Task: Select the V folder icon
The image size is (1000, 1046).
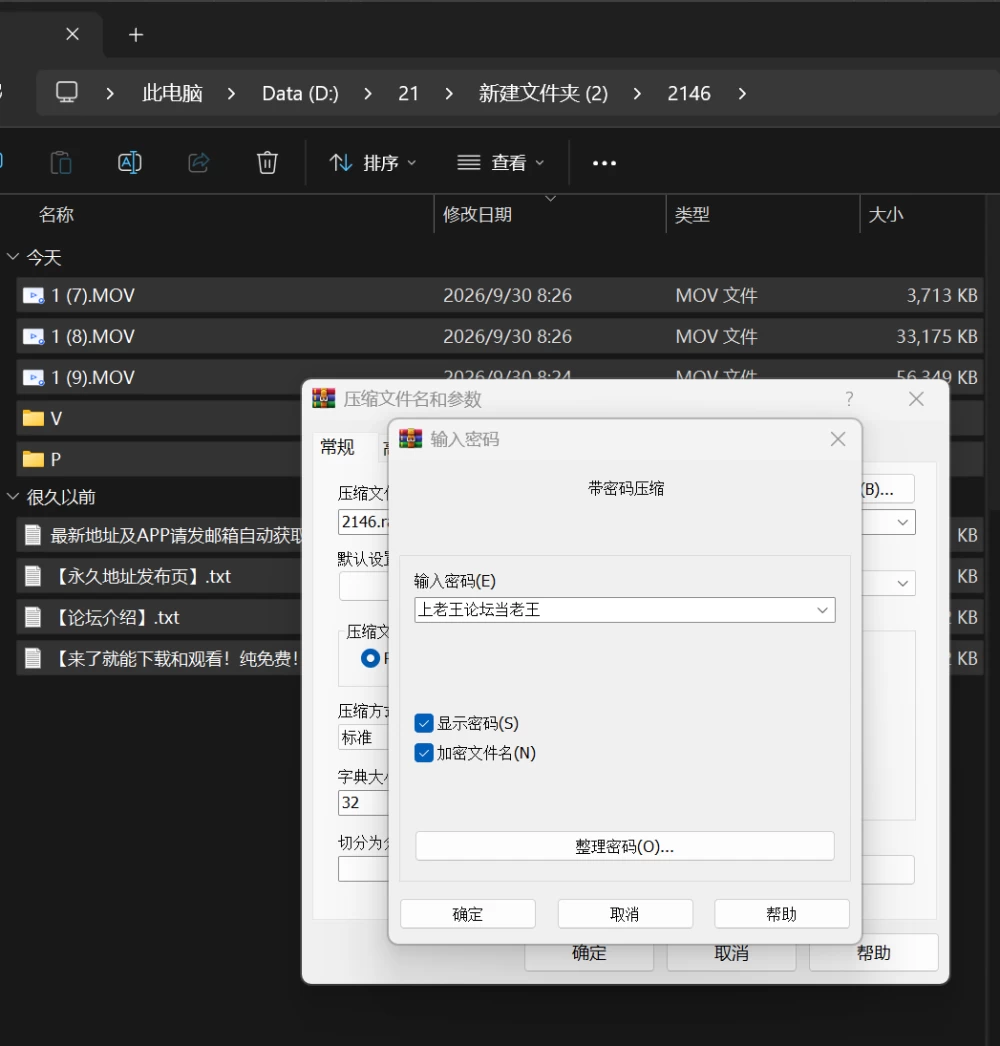Action: pos(33,418)
